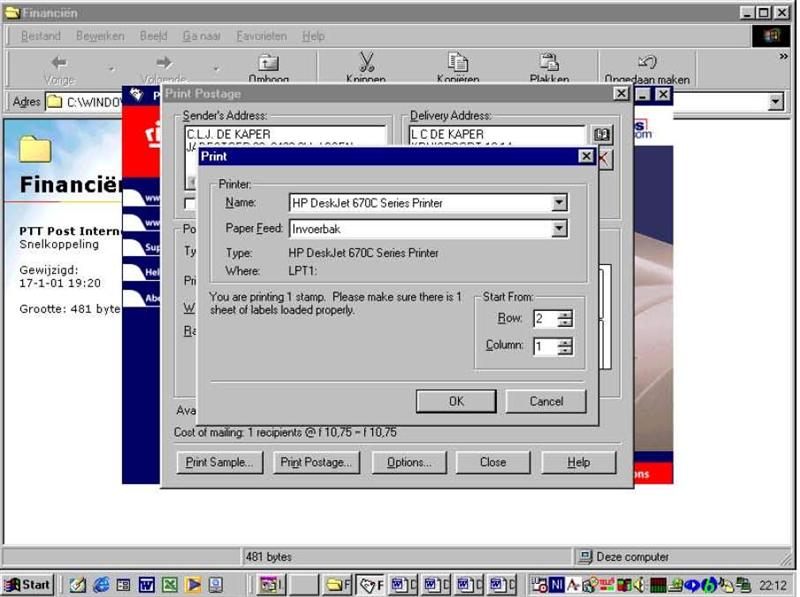The width and height of the screenshot is (800, 597).
Task: Click the notepad quick launch icon
Action: click(x=78, y=585)
